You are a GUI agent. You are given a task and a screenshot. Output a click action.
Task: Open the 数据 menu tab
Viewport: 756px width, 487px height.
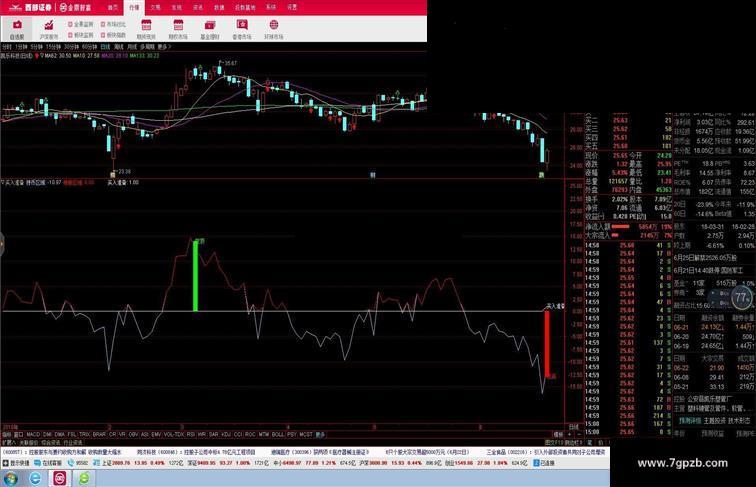(x=219, y=7)
